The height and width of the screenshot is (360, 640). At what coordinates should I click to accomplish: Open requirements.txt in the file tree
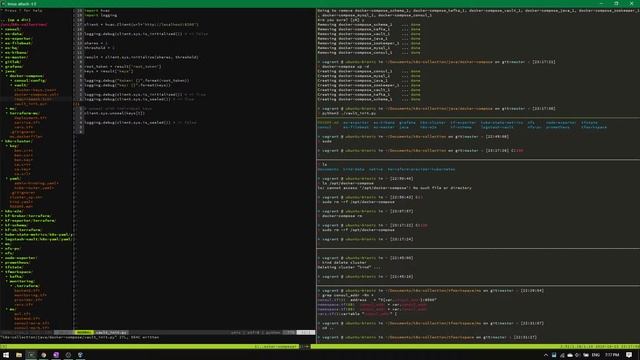point(33,99)
